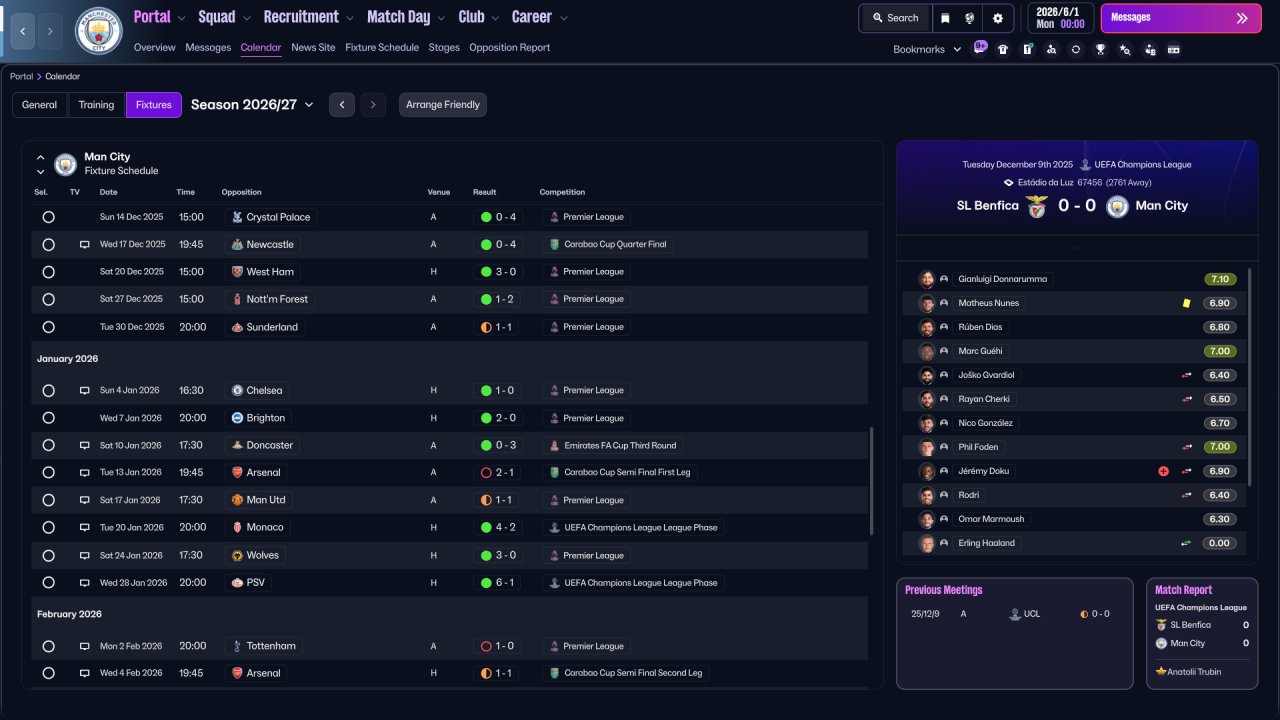The width and height of the screenshot is (1280, 720).
Task: Open the Opposition Report tab
Action: click(x=509, y=47)
